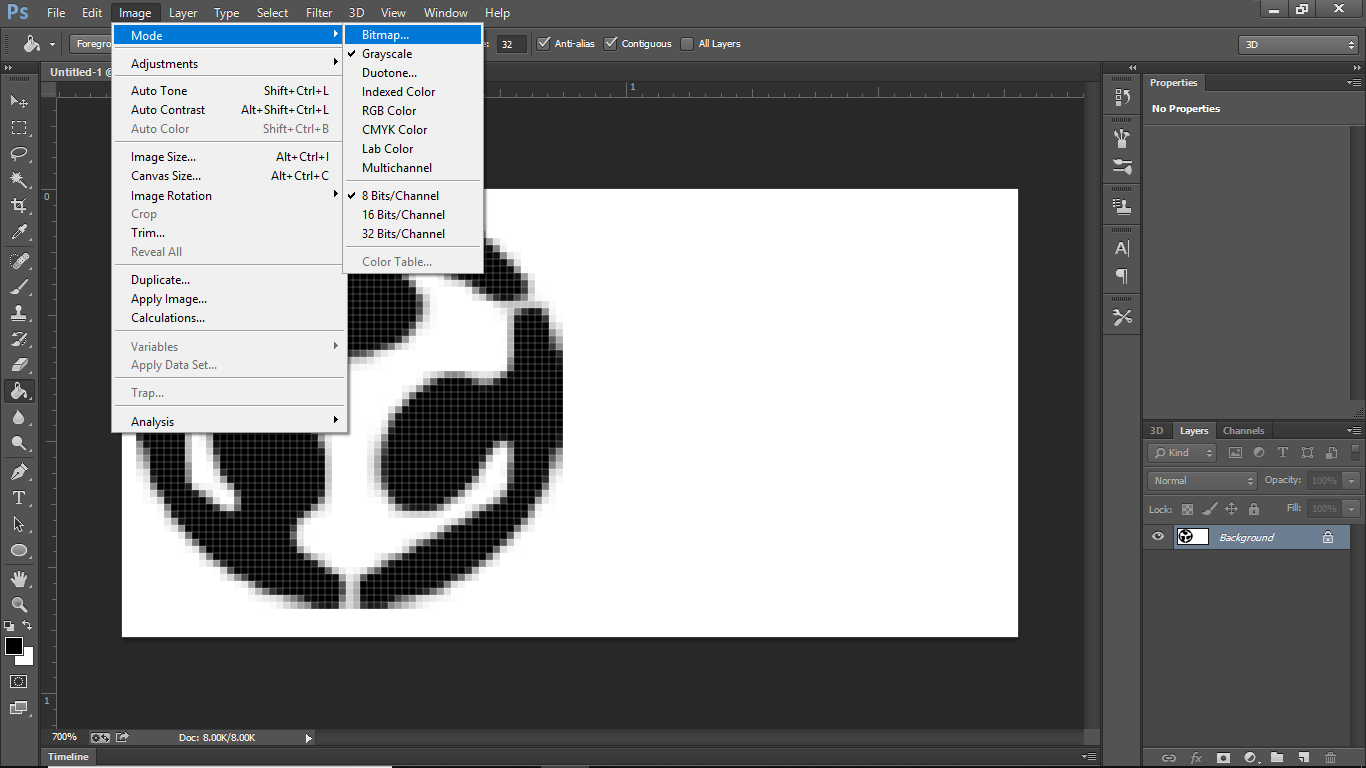Screen dimensions: 1366x768
Task: Select the Spot Healing Brush tool
Action: click(19, 261)
